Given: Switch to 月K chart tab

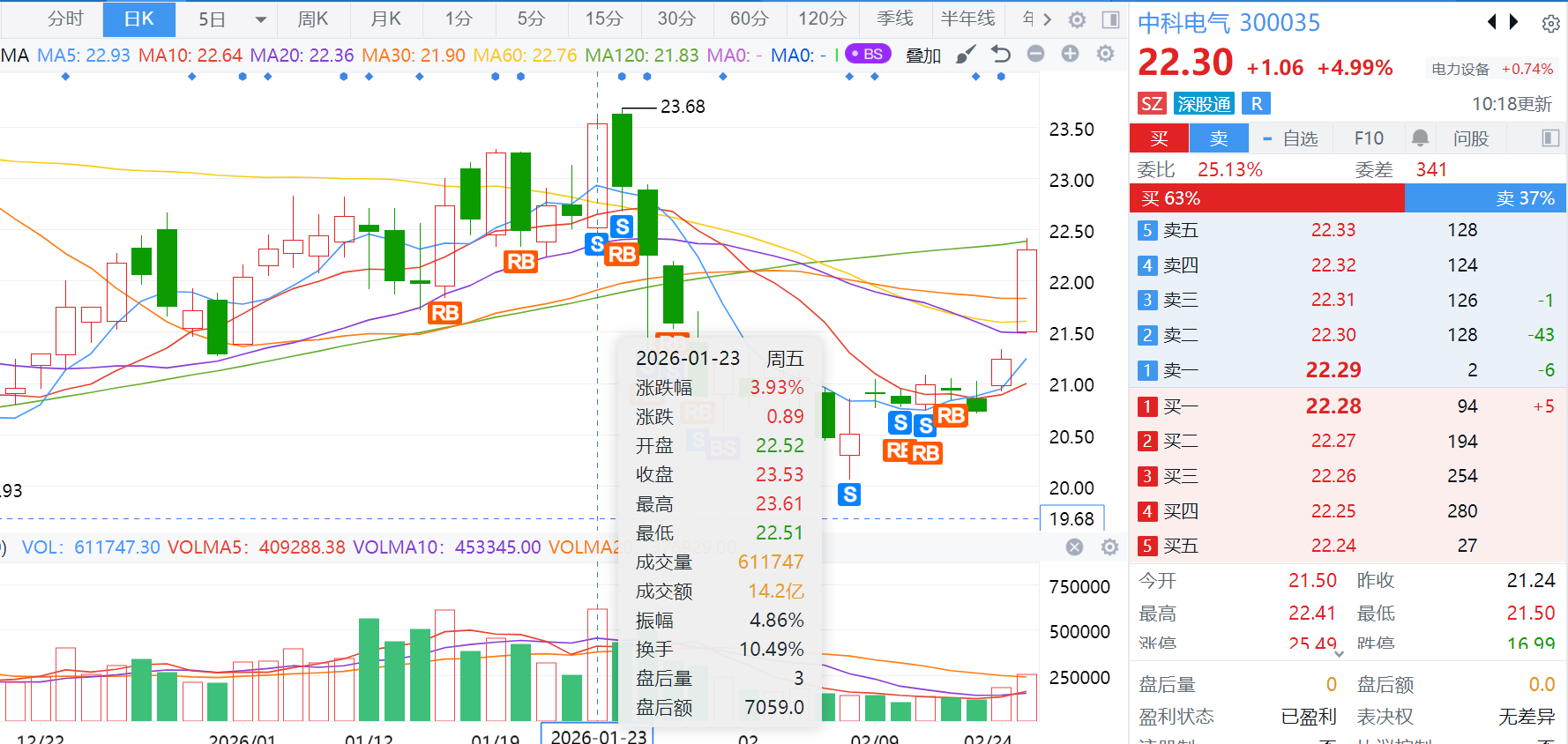Looking at the screenshot, I should (x=386, y=19).
